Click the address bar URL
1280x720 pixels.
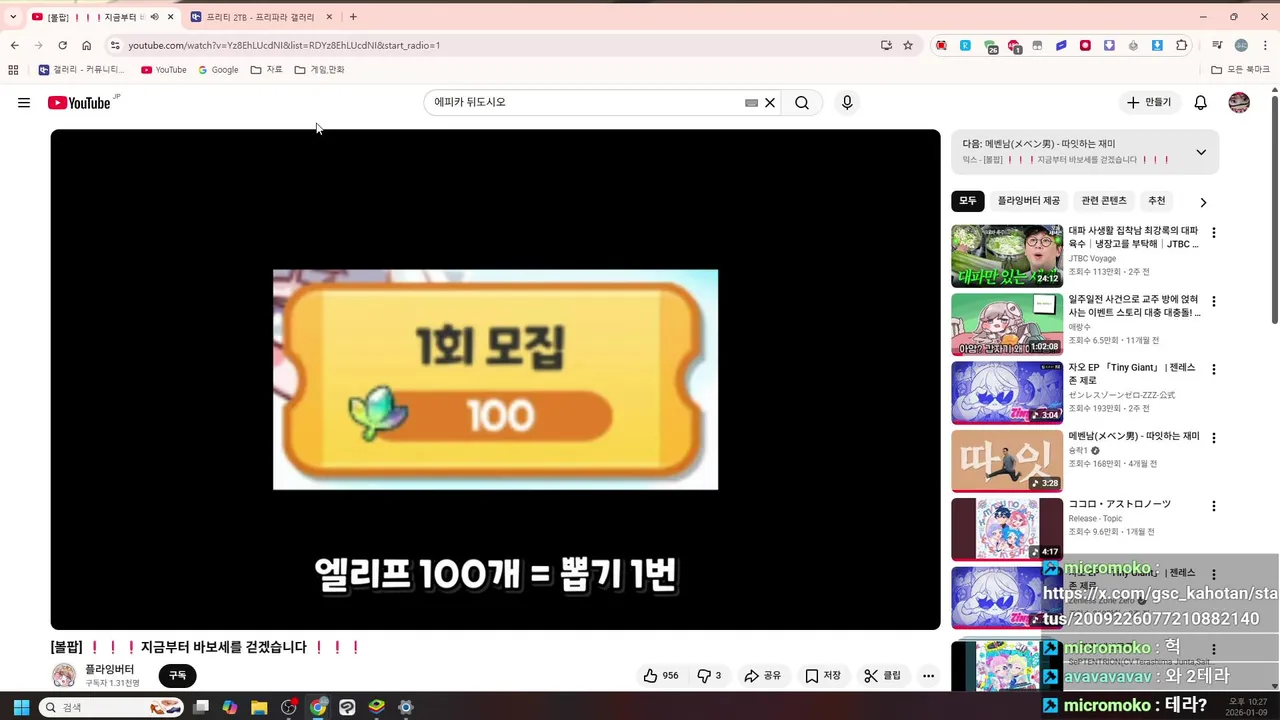point(284,45)
